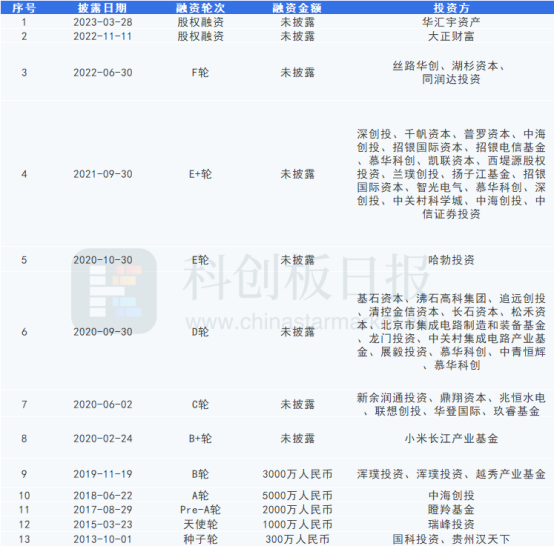This screenshot has height=547, width=554.
Task: Select date cell 2020-10-30
Action: [x=103, y=260]
